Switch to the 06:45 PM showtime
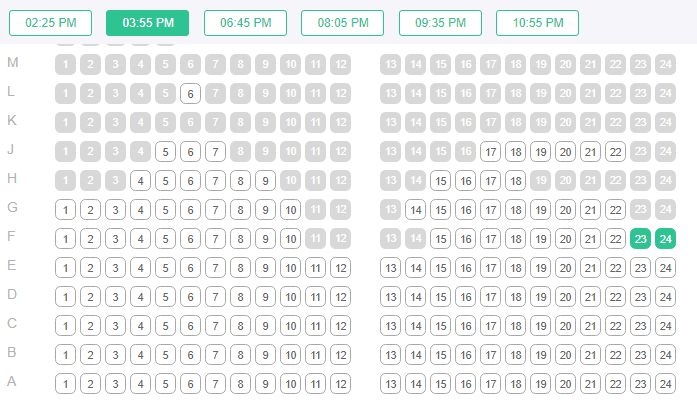The width and height of the screenshot is (697, 418). (x=245, y=22)
